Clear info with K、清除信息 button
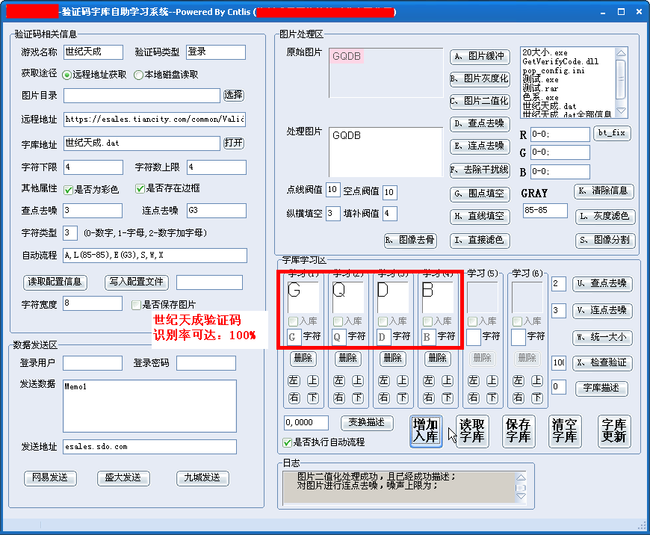This screenshot has width=650, height=535. 604,191
